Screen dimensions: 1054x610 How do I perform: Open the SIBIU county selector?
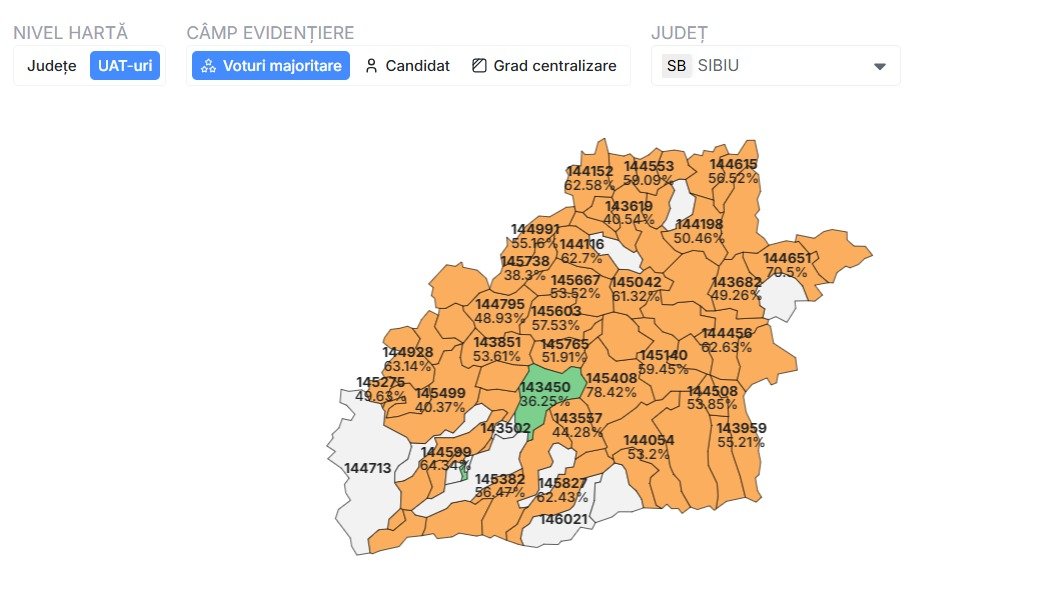pyautogui.click(x=775, y=66)
